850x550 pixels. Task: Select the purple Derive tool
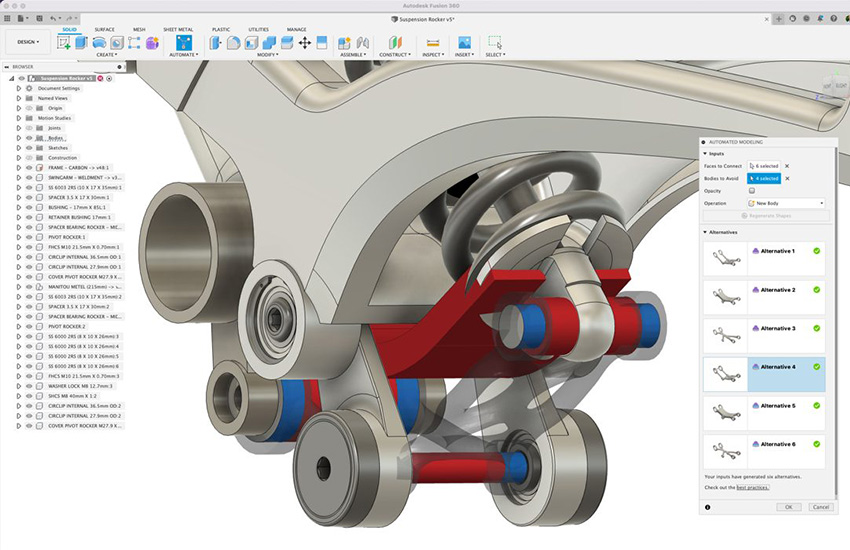pyautogui.click(x=152, y=43)
